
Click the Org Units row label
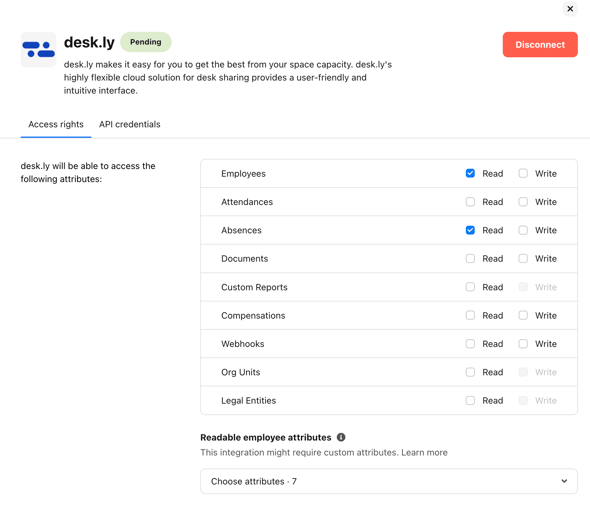[x=241, y=372]
